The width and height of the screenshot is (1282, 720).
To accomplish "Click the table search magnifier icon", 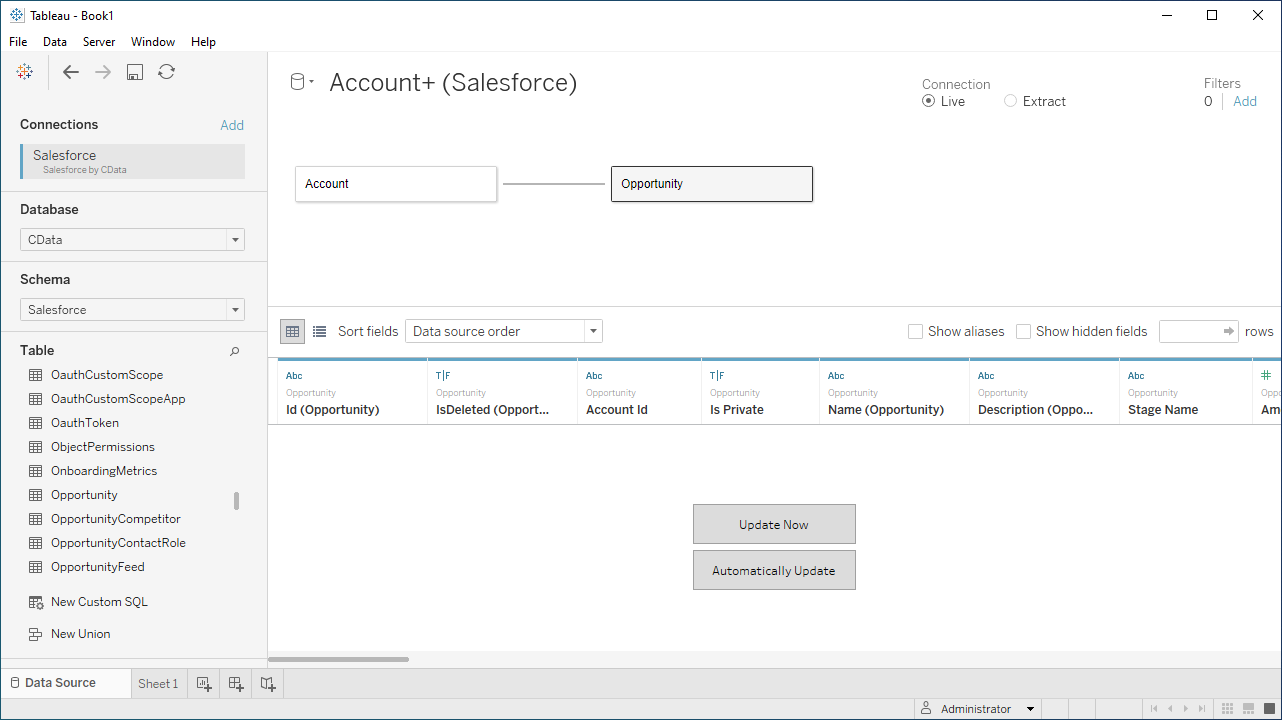I will (235, 351).
